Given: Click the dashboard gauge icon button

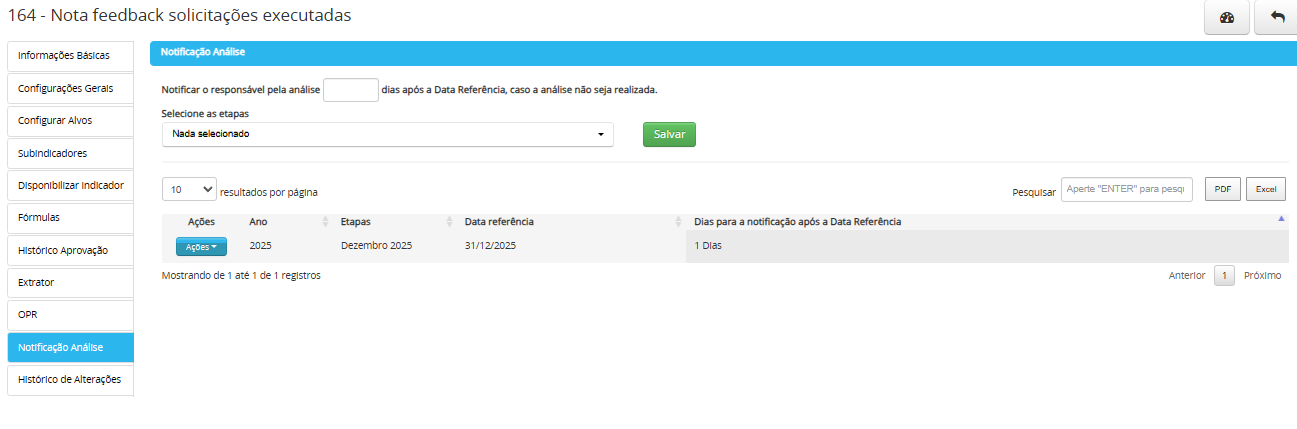Looking at the screenshot, I should click(1227, 18).
